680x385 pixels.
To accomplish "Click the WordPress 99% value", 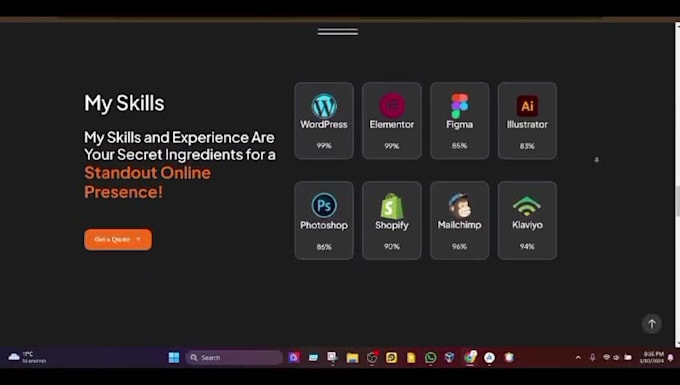I will coord(324,146).
